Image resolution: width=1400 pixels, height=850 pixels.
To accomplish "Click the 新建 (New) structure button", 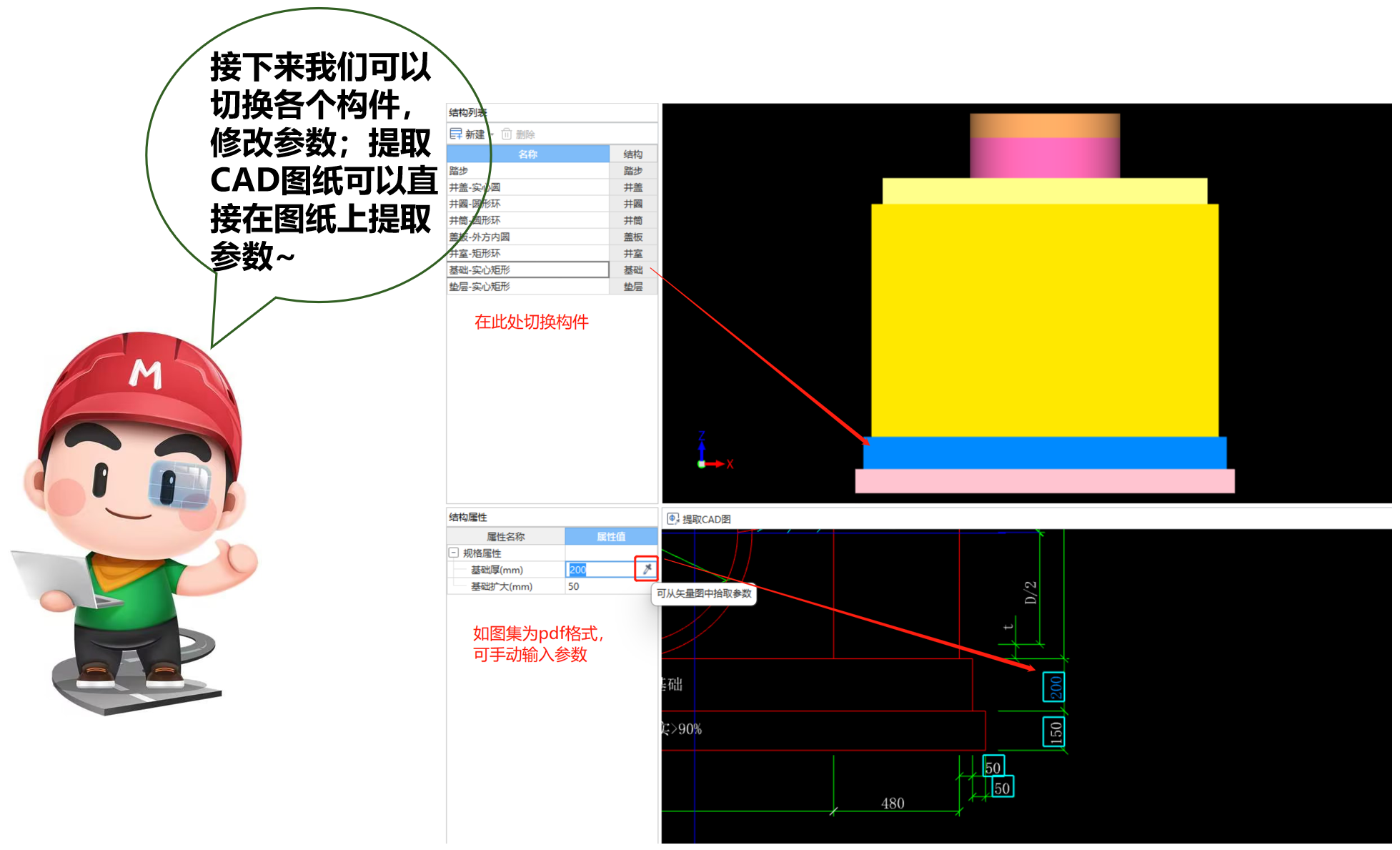I will (467, 134).
